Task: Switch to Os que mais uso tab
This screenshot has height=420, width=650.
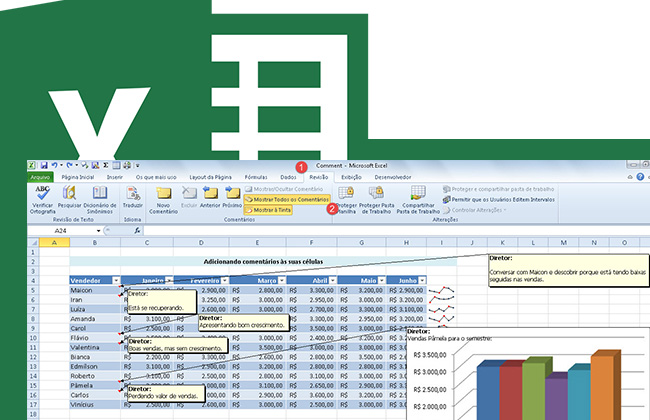Action: point(156,177)
